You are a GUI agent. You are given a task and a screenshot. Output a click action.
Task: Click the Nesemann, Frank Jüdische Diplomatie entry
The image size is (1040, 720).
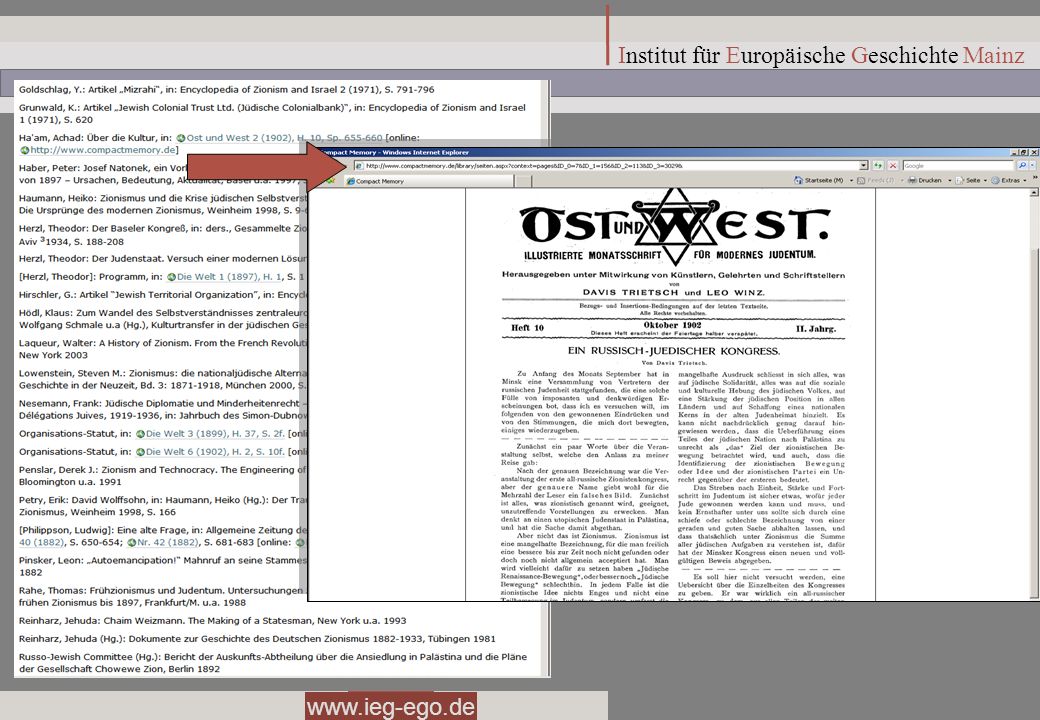(162, 409)
